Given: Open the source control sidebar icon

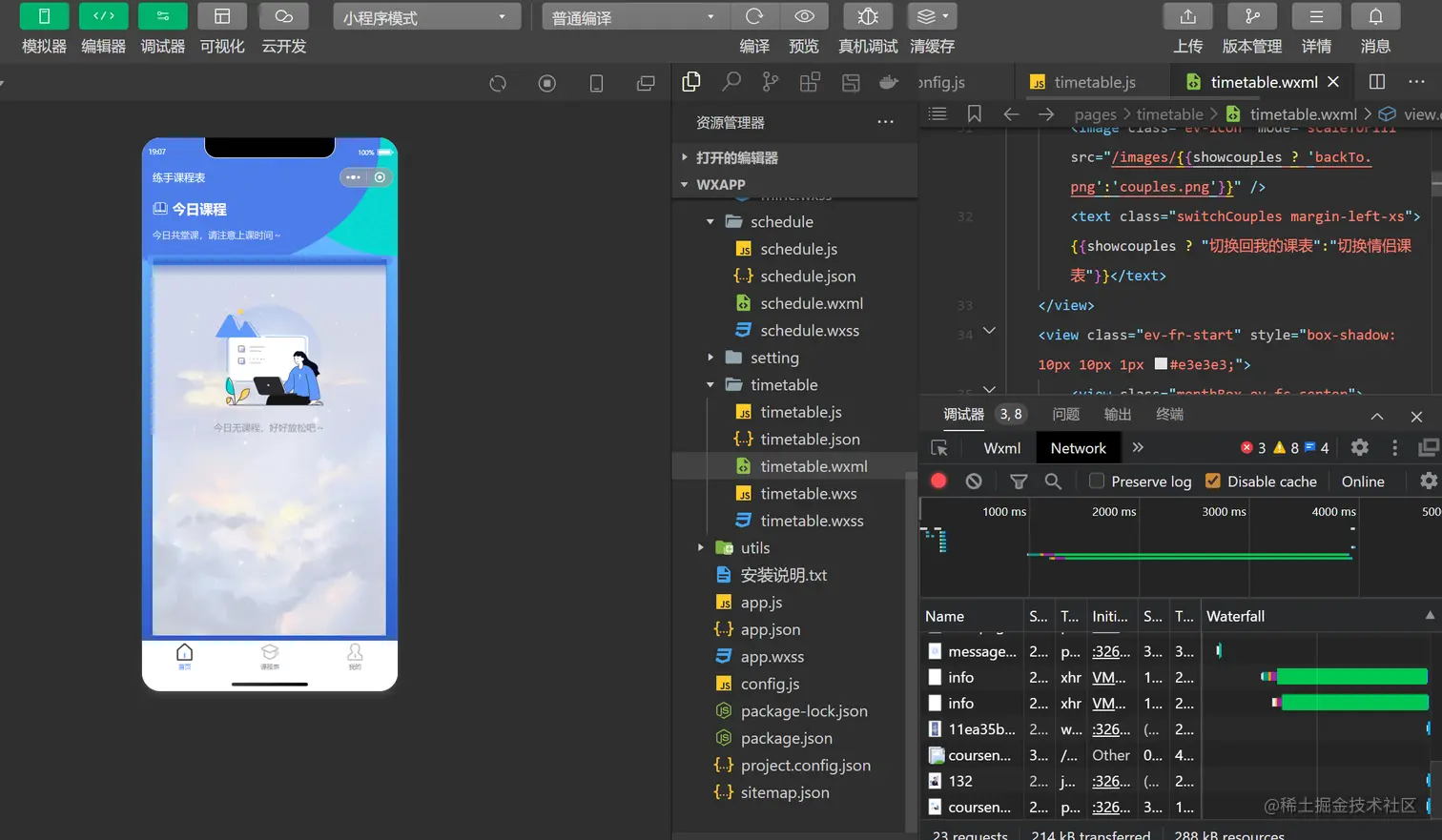Looking at the screenshot, I should tap(771, 82).
